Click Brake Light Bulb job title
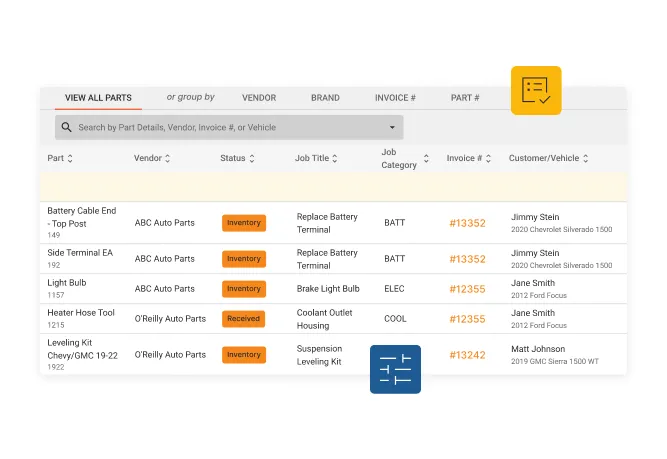 (328, 289)
